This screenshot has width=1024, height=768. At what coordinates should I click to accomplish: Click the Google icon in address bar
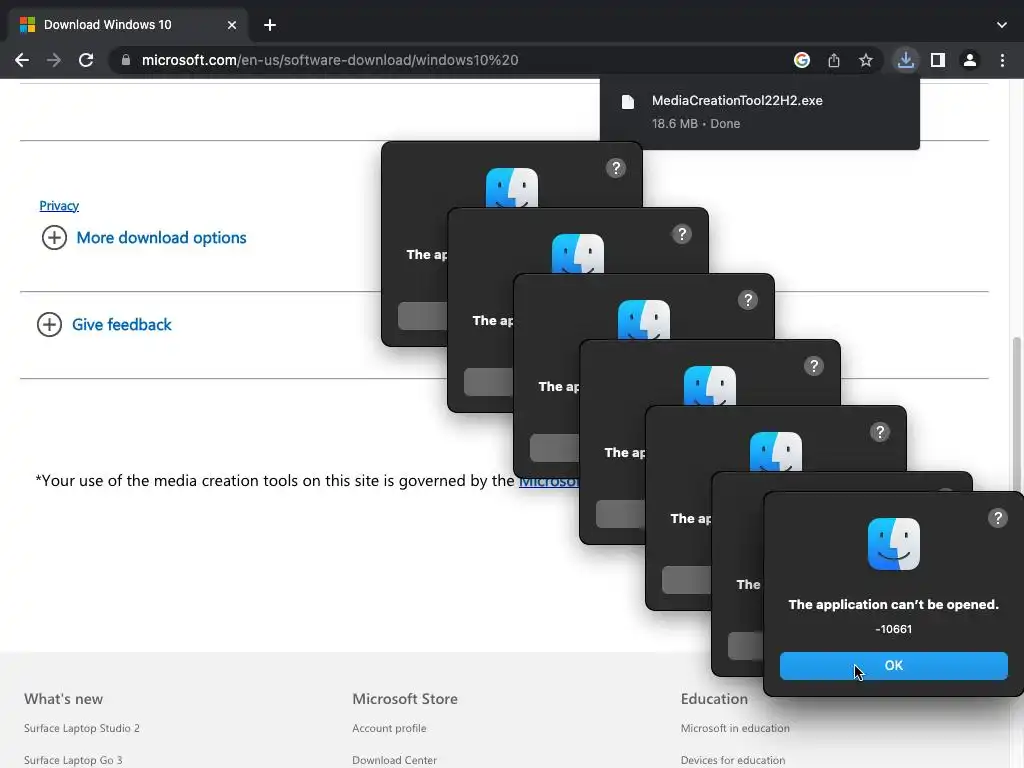[x=802, y=60]
